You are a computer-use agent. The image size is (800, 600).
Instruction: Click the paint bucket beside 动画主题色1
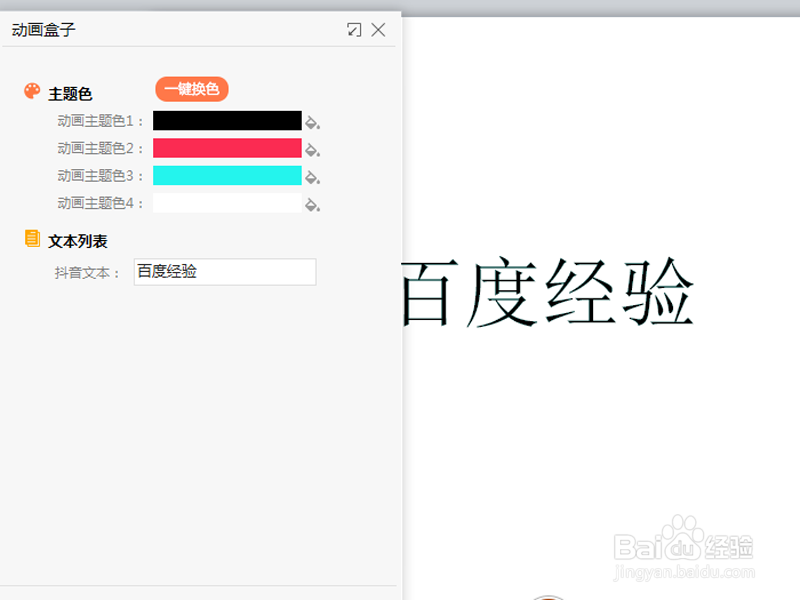(312, 122)
